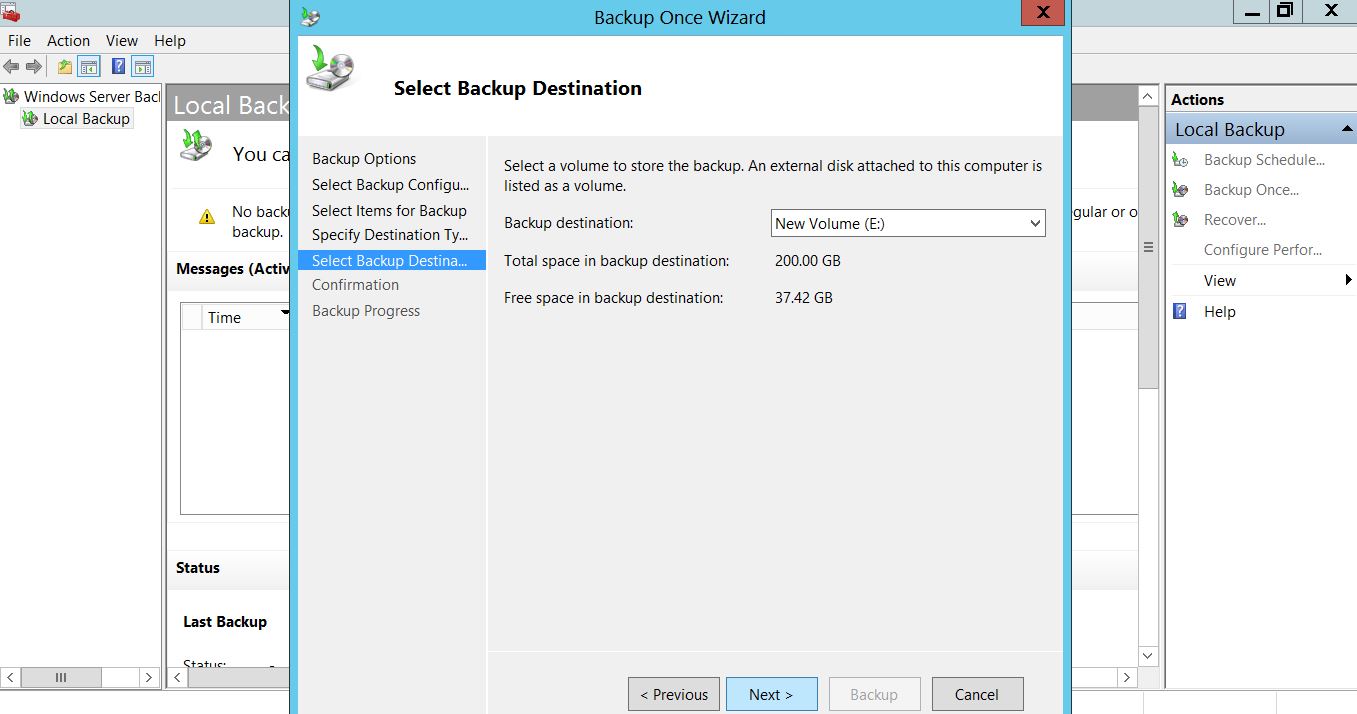Viewport: 1357px width, 714px height.
Task: Select Local Backup in console tree
Action: tap(86, 119)
